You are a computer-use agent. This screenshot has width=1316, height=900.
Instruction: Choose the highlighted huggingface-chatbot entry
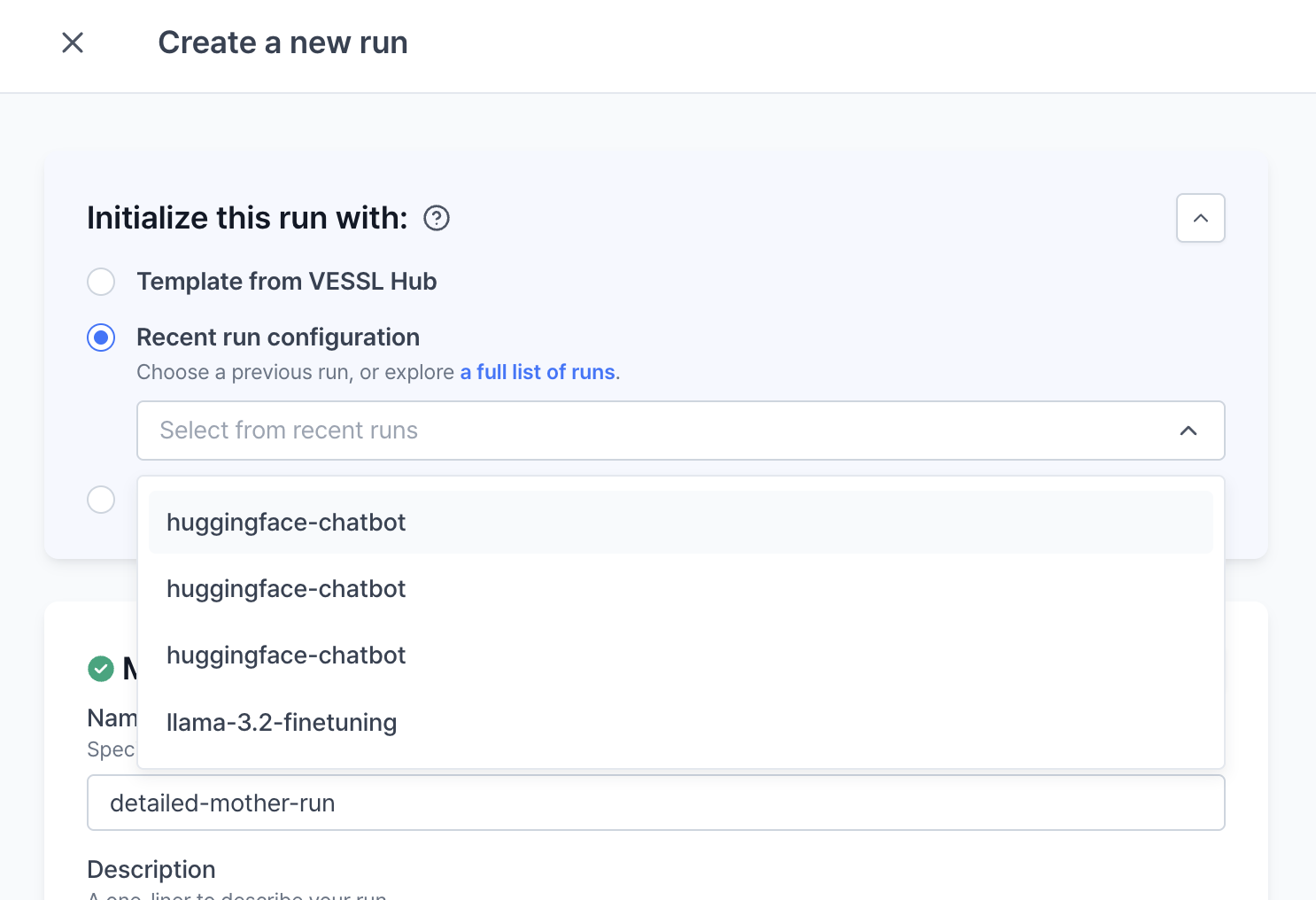tap(680, 523)
